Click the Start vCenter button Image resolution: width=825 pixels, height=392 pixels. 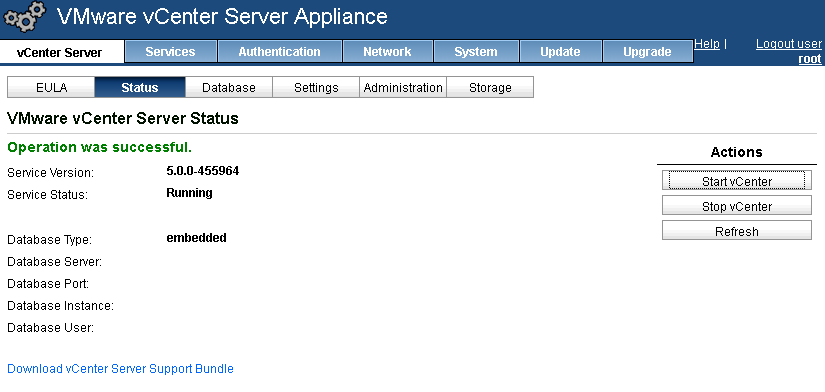[737, 181]
